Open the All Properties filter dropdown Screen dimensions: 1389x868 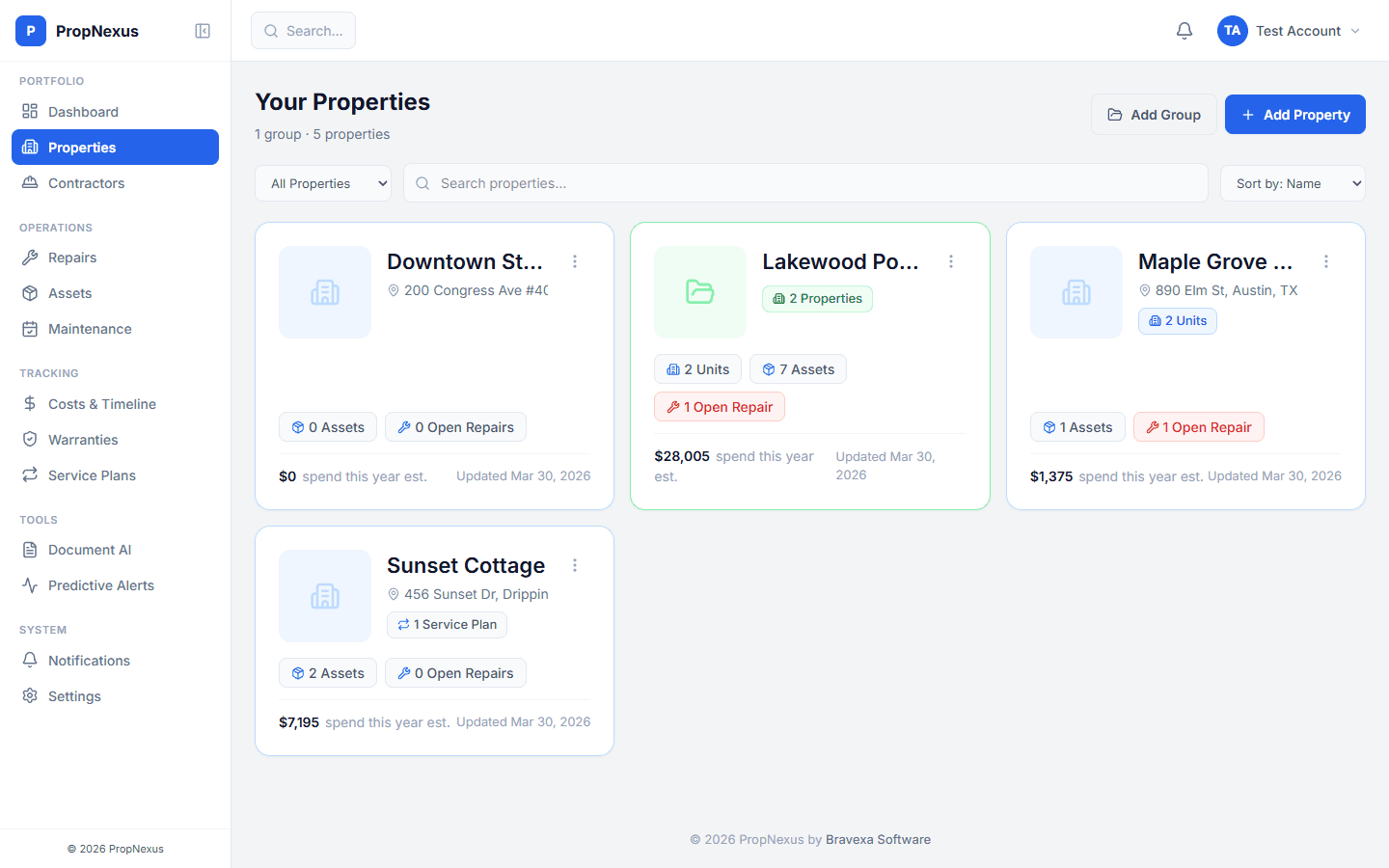tap(322, 182)
